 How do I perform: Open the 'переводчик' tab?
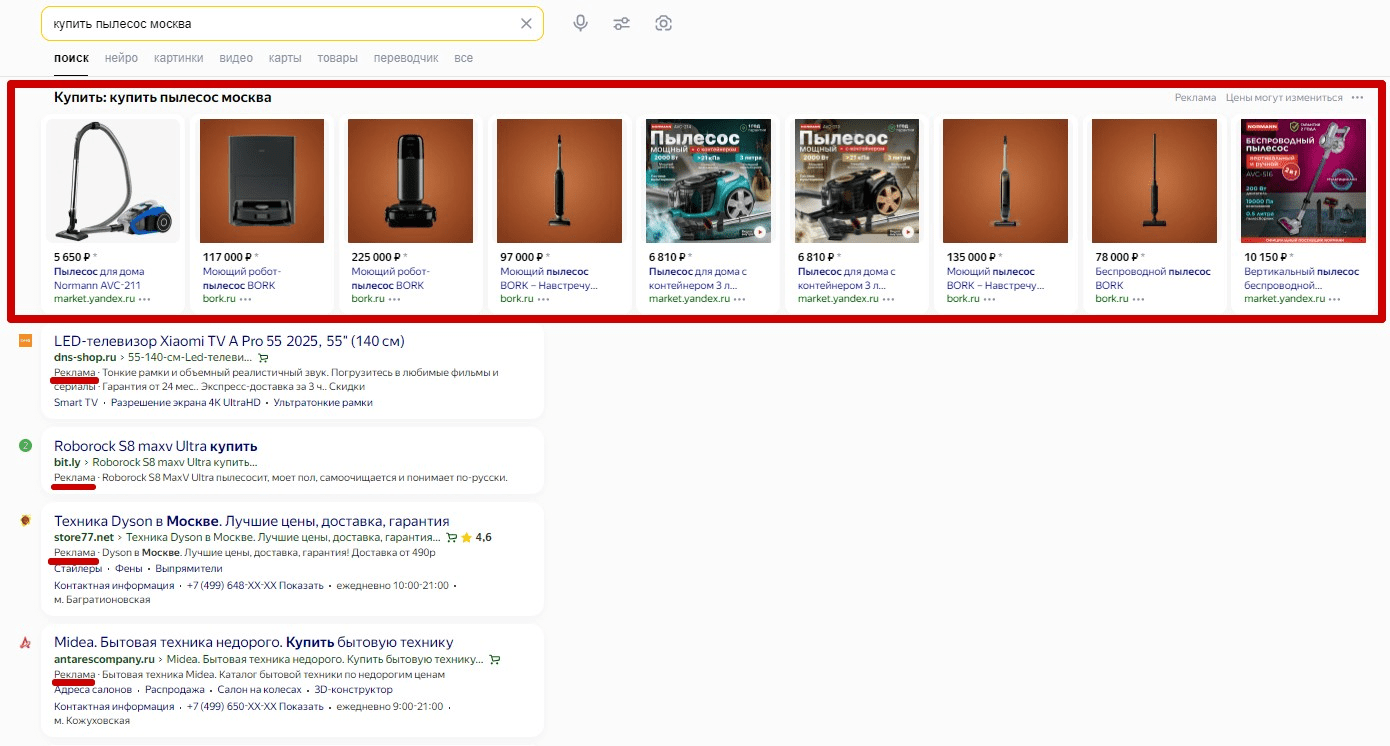(406, 58)
